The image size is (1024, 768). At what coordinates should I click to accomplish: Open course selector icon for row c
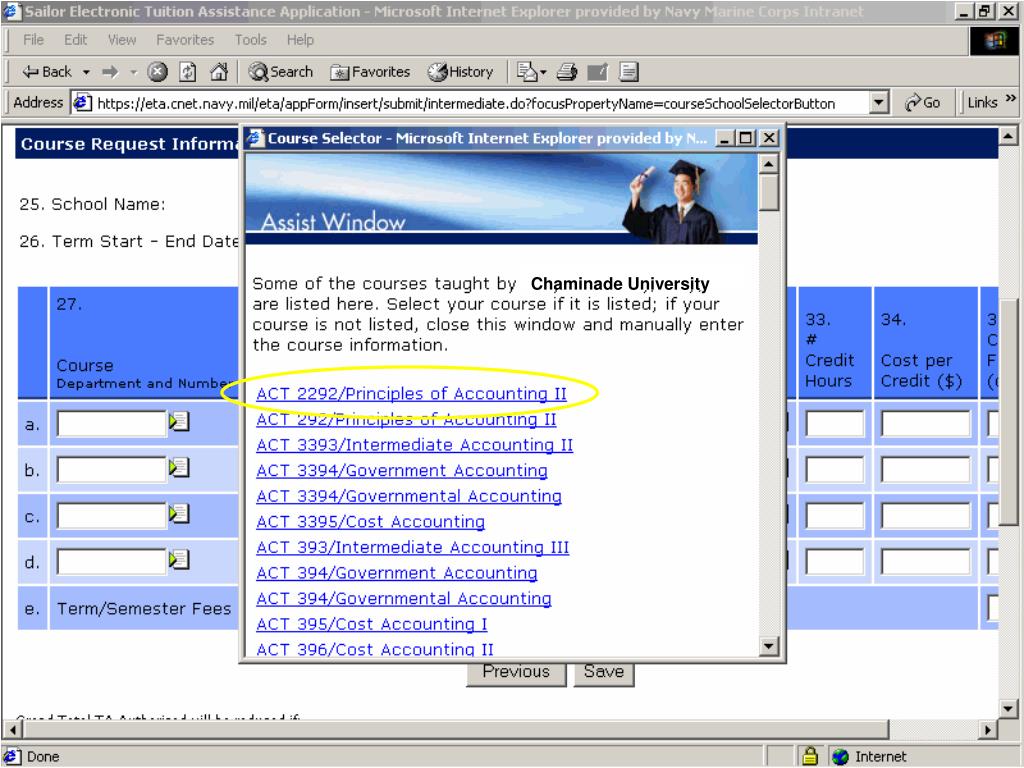[179, 514]
